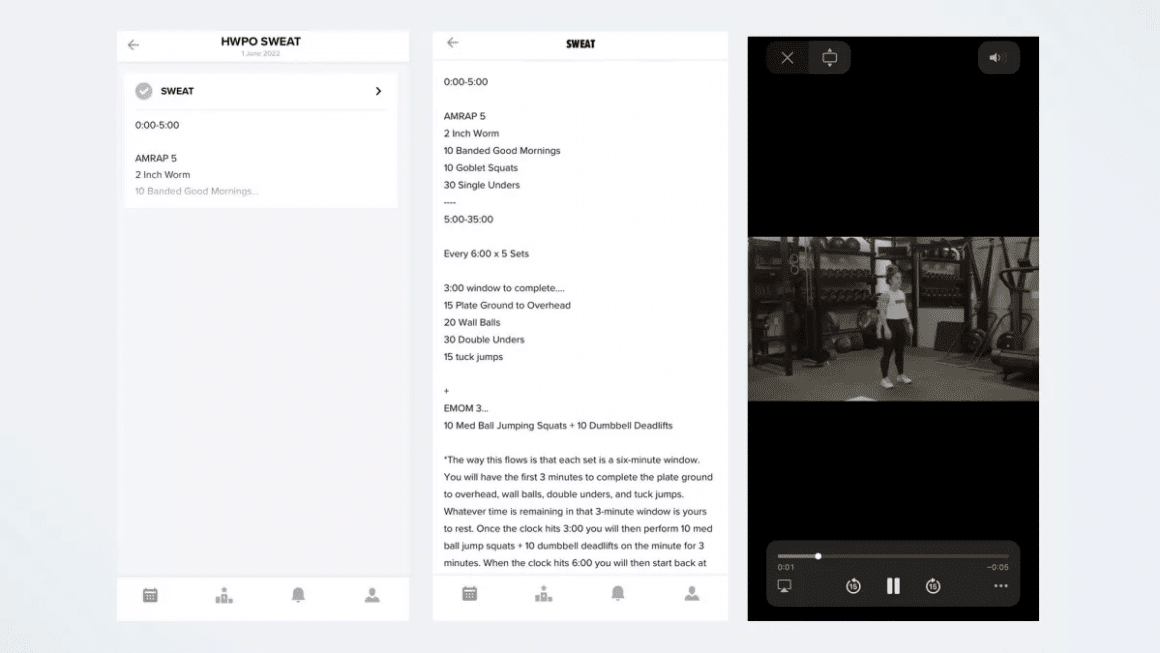Open leaderboard podium icon on HWPO SWEAT list screen
Viewport: 1160px width, 653px height.
224,595
